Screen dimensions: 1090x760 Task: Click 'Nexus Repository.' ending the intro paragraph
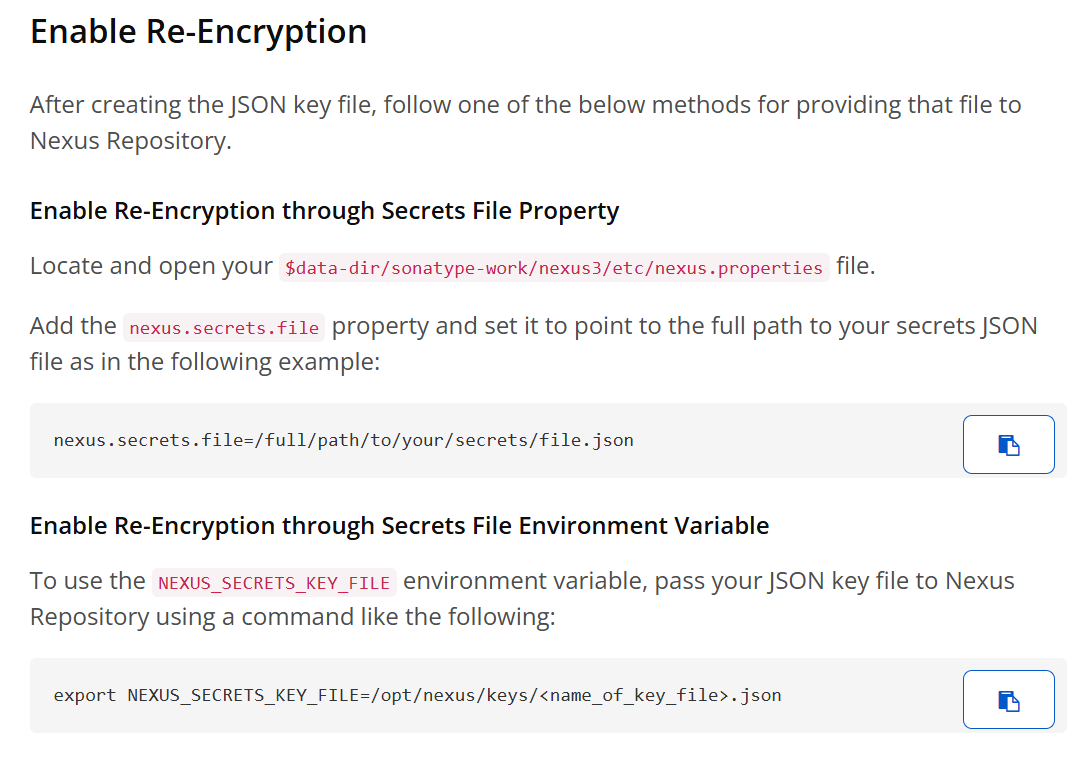click(131, 141)
